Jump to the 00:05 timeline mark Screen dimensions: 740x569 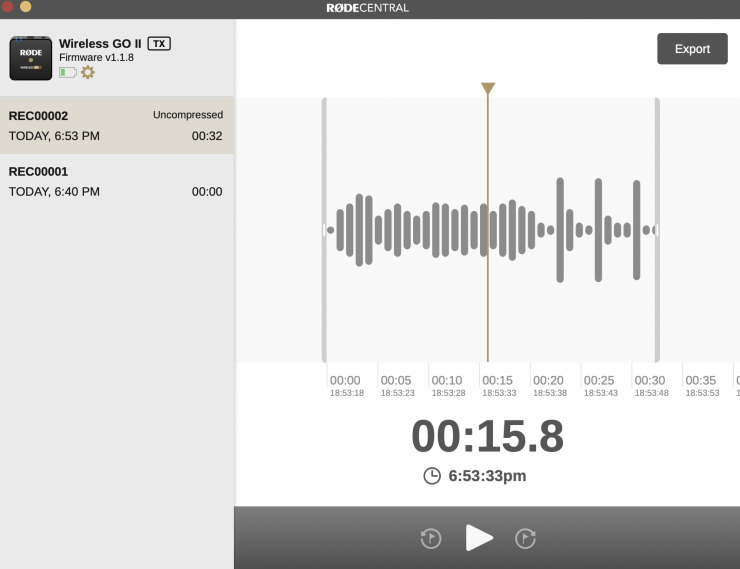396,381
